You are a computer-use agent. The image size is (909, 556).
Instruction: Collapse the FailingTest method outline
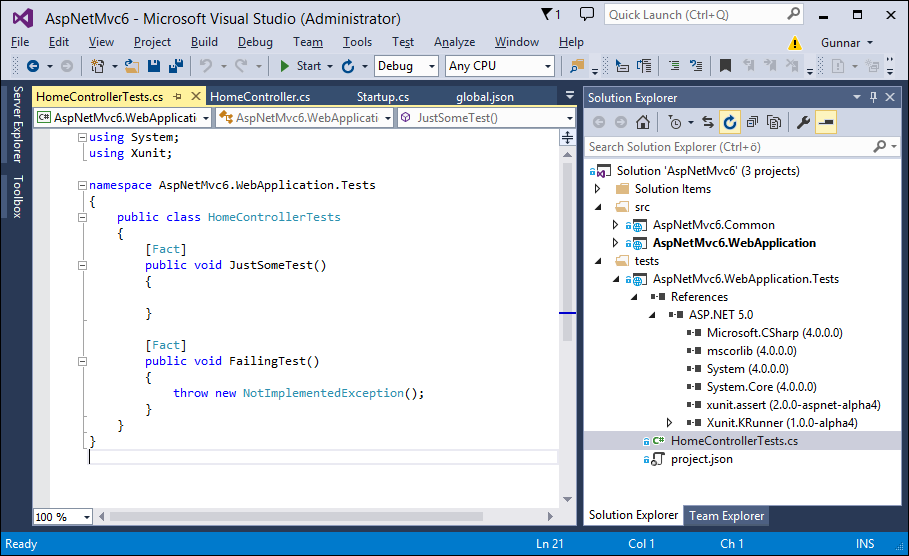[x=82, y=362]
